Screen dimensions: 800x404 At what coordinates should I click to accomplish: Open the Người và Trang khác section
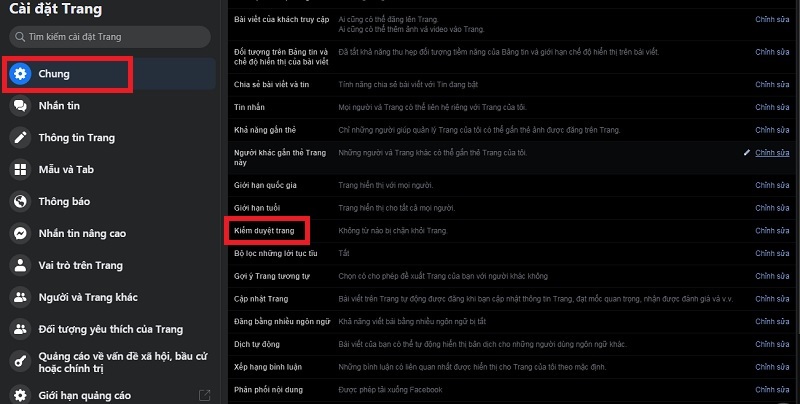pyautogui.click(x=88, y=297)
